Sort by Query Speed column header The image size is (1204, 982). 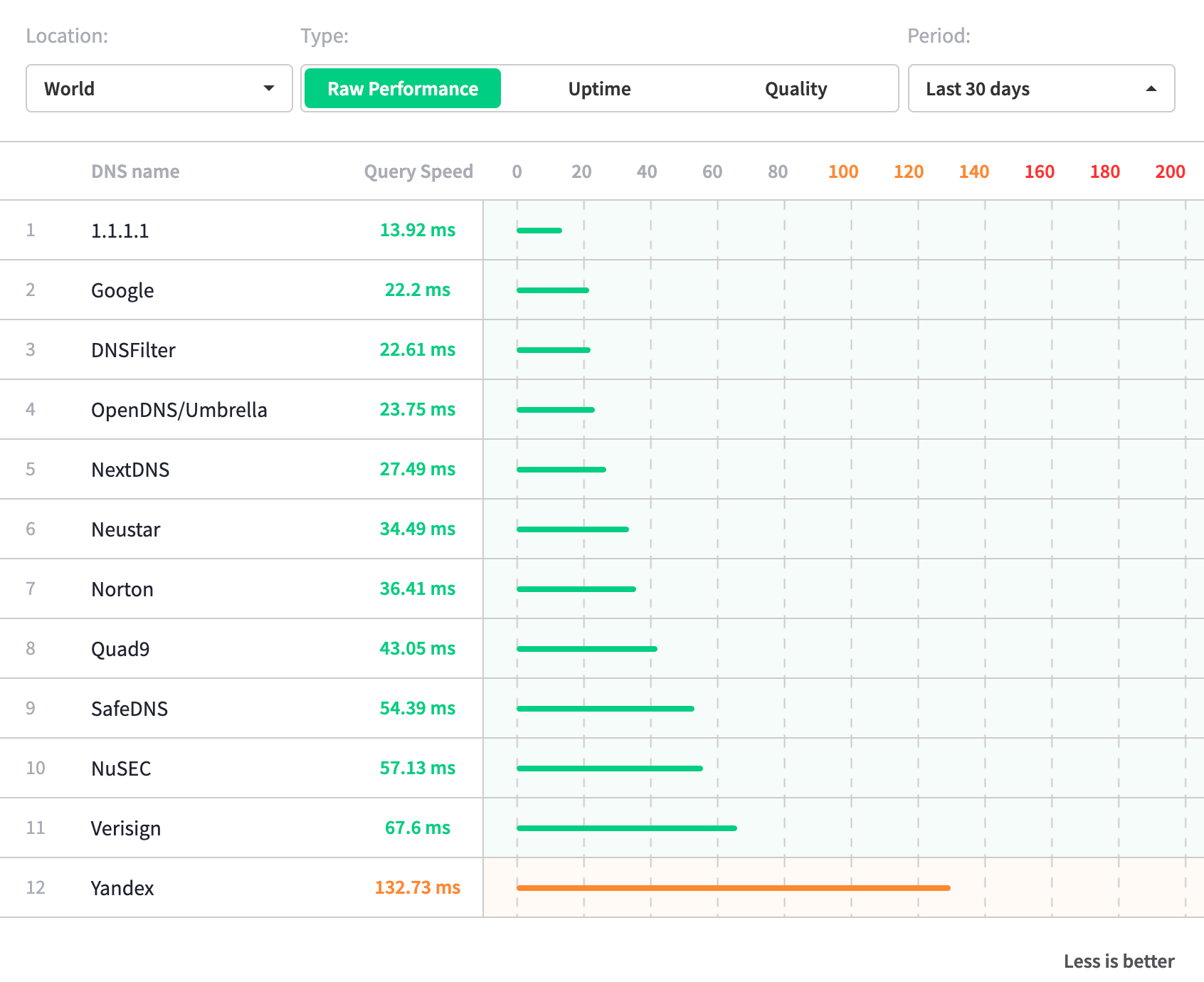coord(418,171)
